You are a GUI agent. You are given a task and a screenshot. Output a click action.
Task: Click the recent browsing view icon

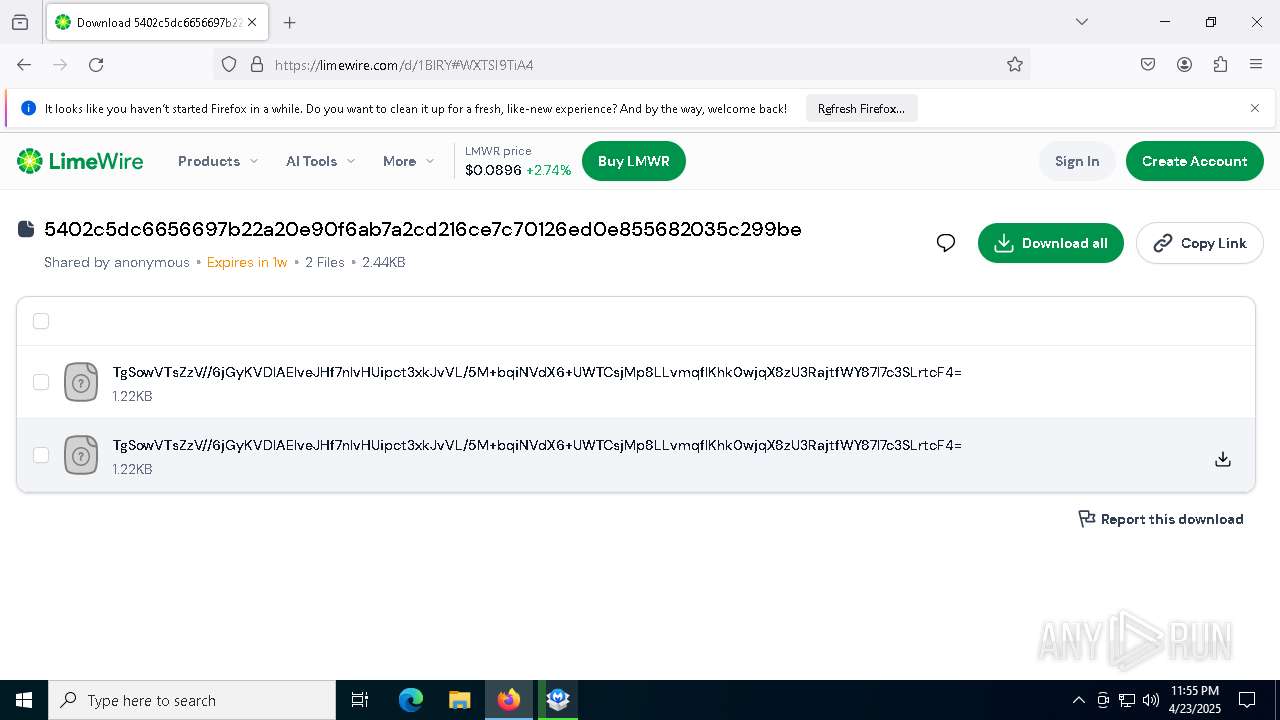(x=20, y=22)
